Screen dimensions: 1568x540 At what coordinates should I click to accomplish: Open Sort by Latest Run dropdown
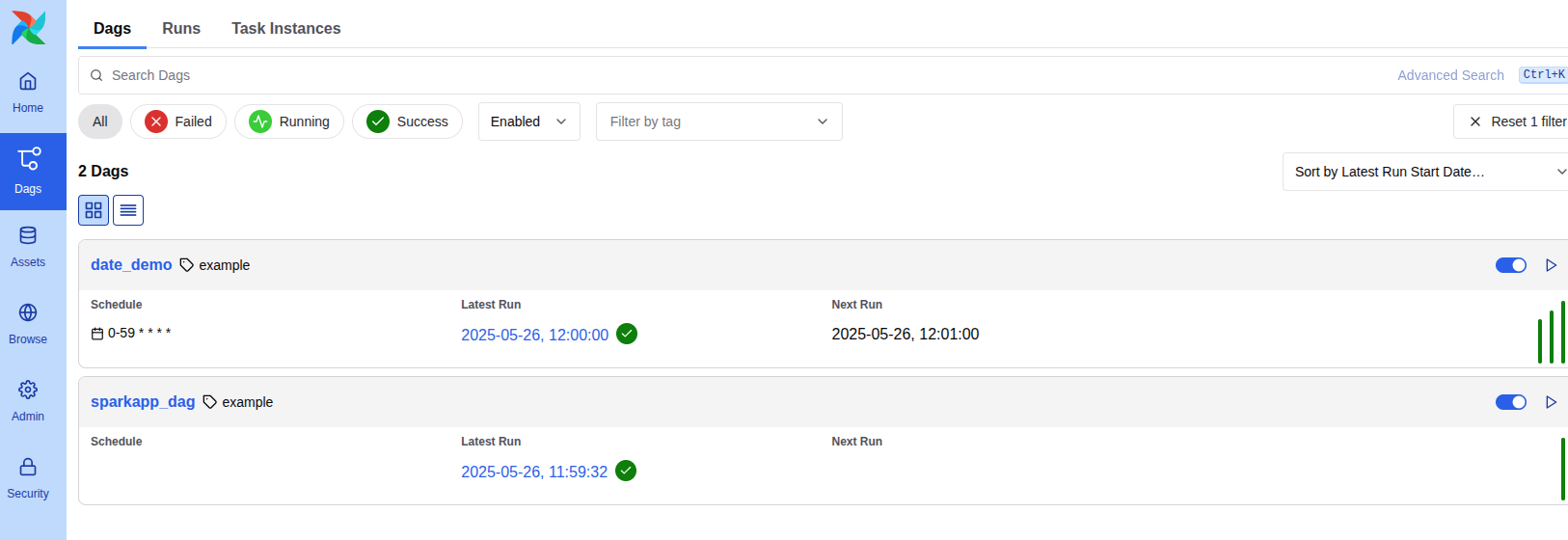point(1427,172)
